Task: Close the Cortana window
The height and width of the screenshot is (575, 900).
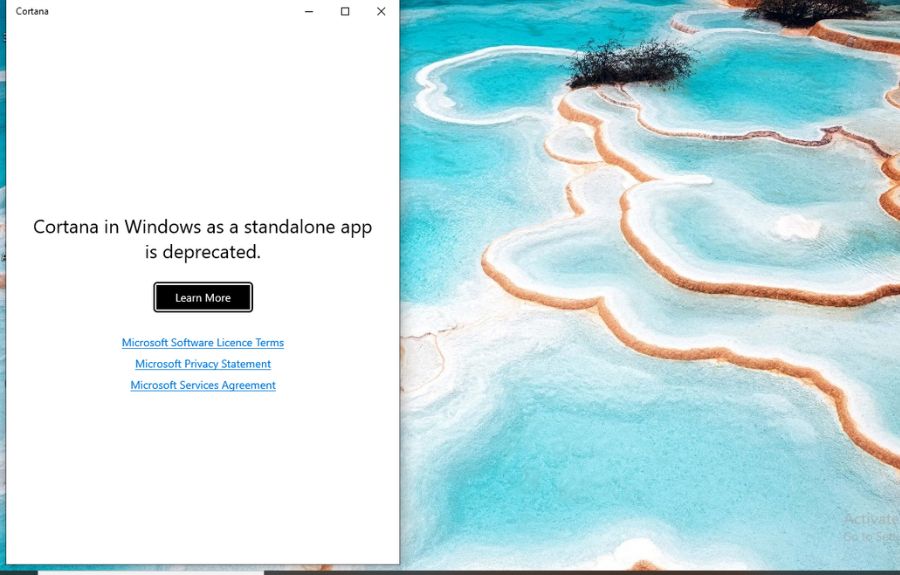Action: tap(381, 11)
